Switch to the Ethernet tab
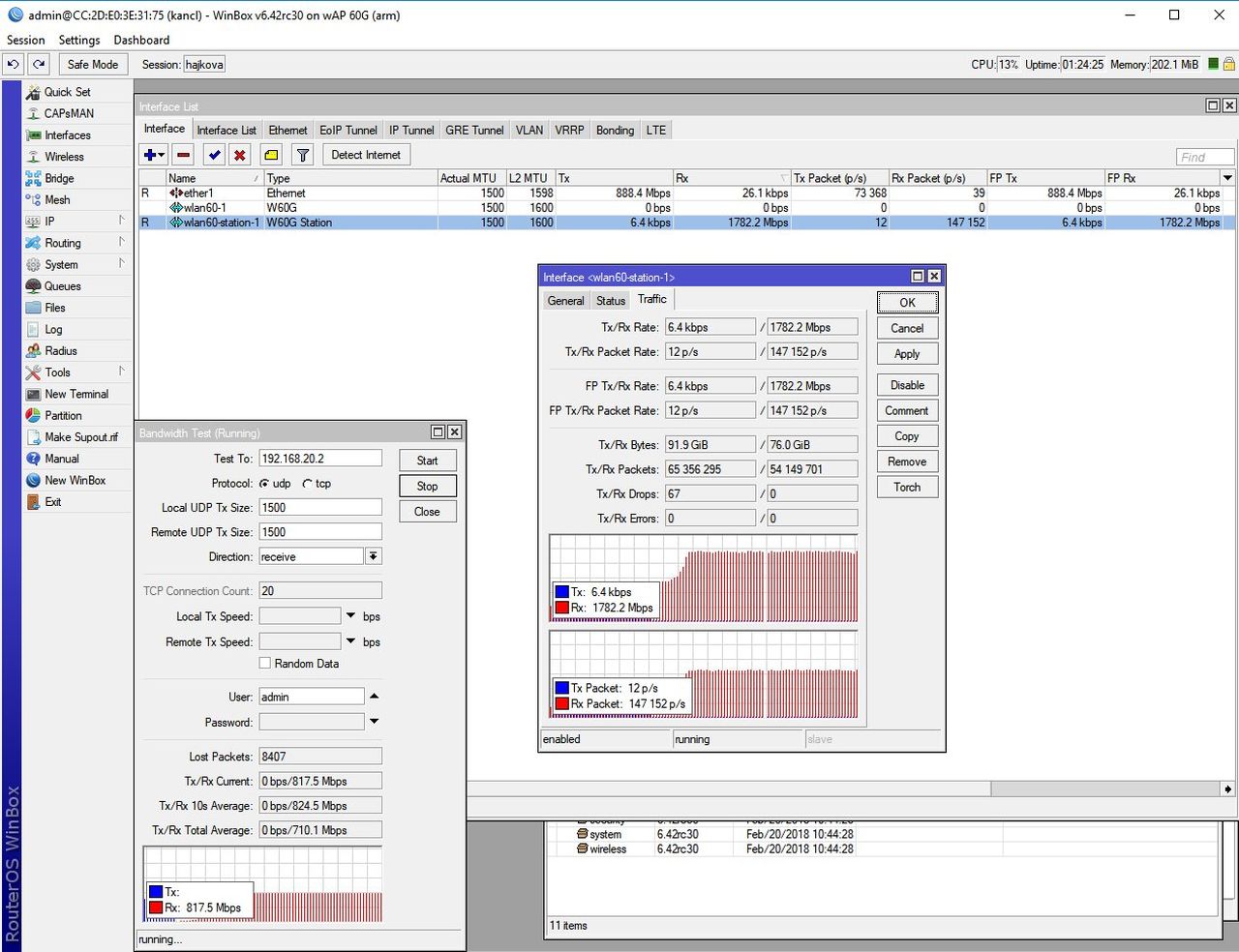 [x=287, y=130]
